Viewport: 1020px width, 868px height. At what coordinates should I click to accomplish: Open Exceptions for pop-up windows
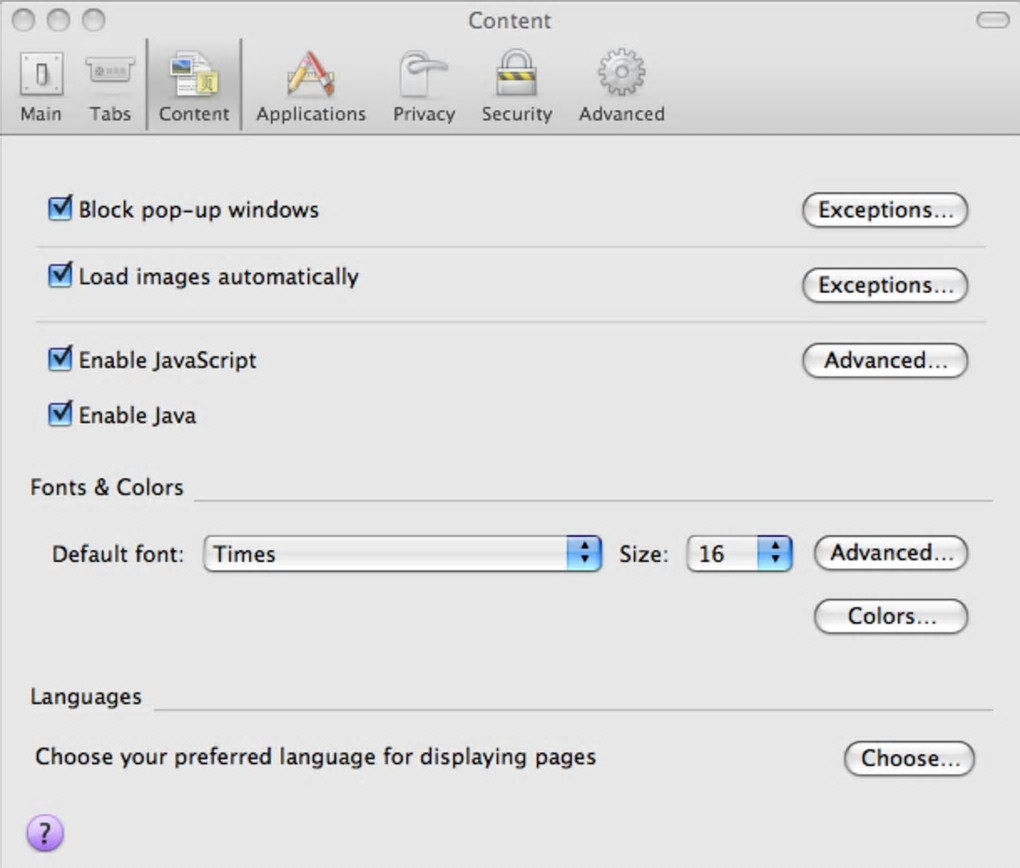coord(885,210)
